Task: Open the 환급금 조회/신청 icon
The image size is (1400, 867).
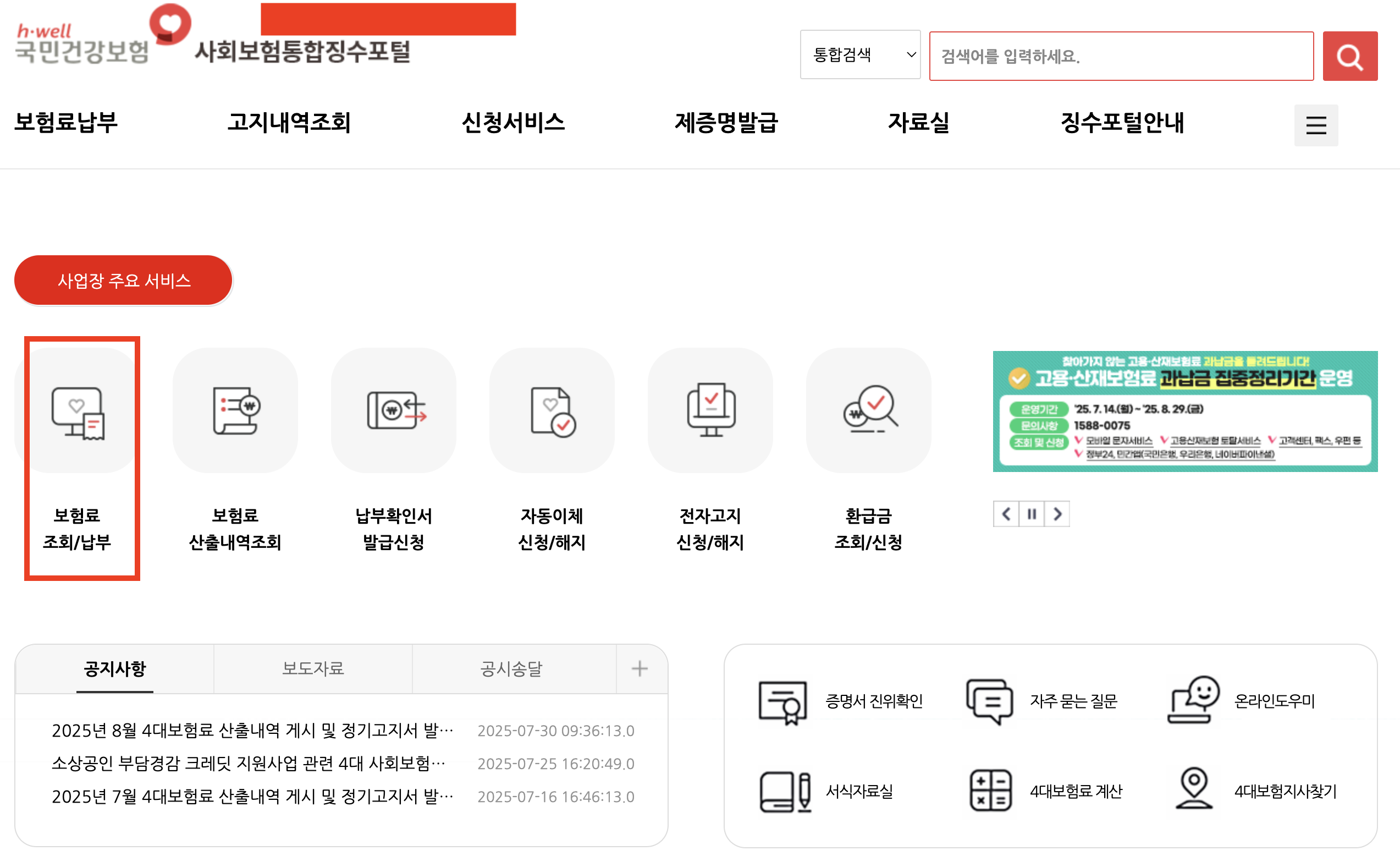Action: 868,411
